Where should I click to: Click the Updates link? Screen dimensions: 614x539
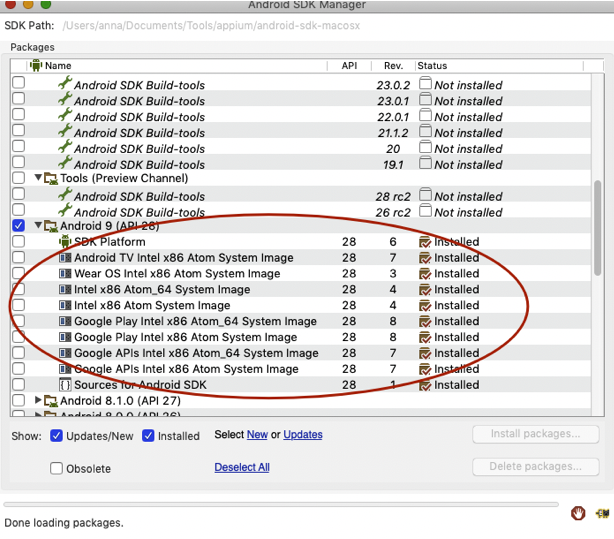[303, 435]
